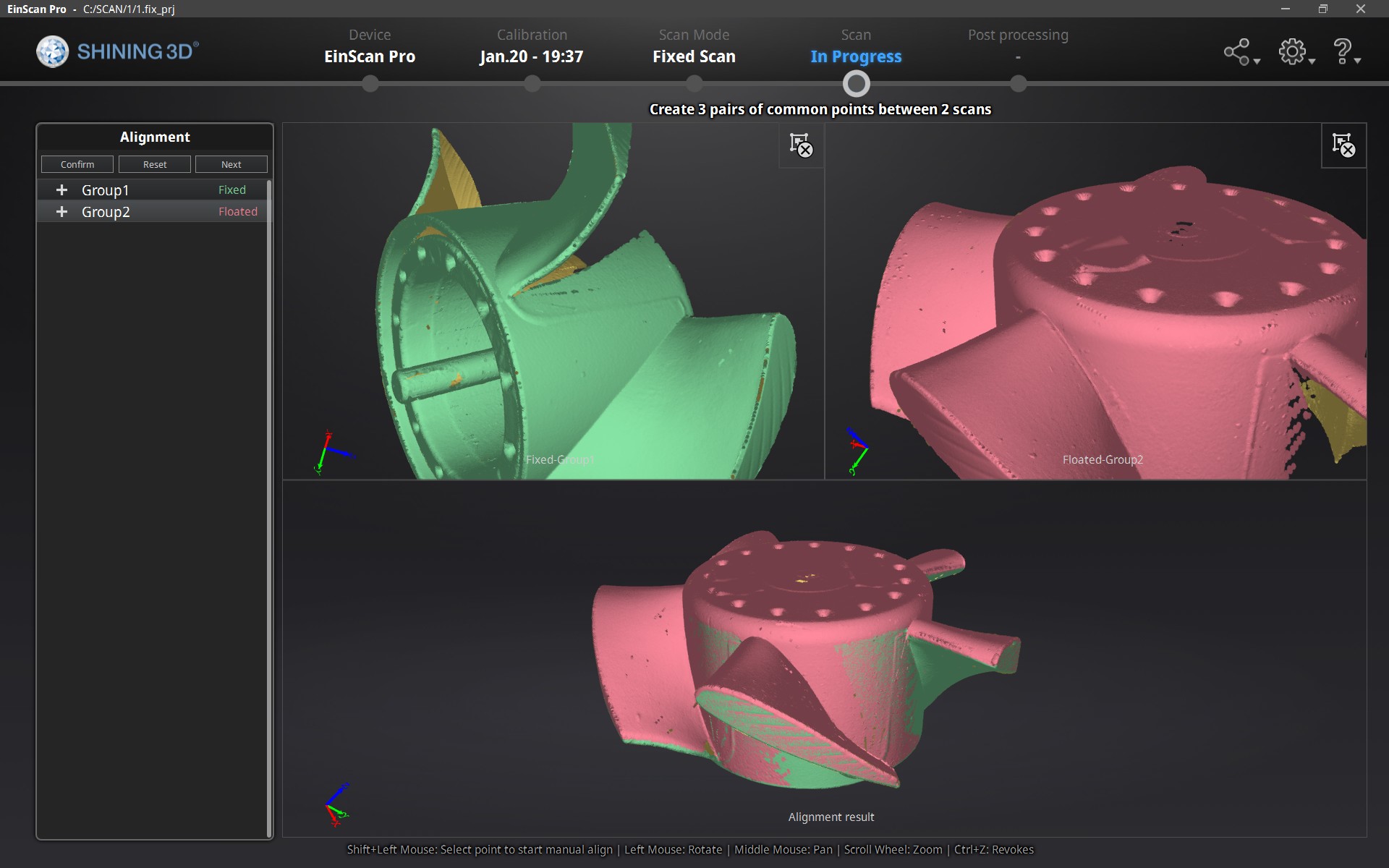Clear picked points in Floated-Group2 view
1389x868 pixels.
pyautogui.click(x=1343, y=145)
